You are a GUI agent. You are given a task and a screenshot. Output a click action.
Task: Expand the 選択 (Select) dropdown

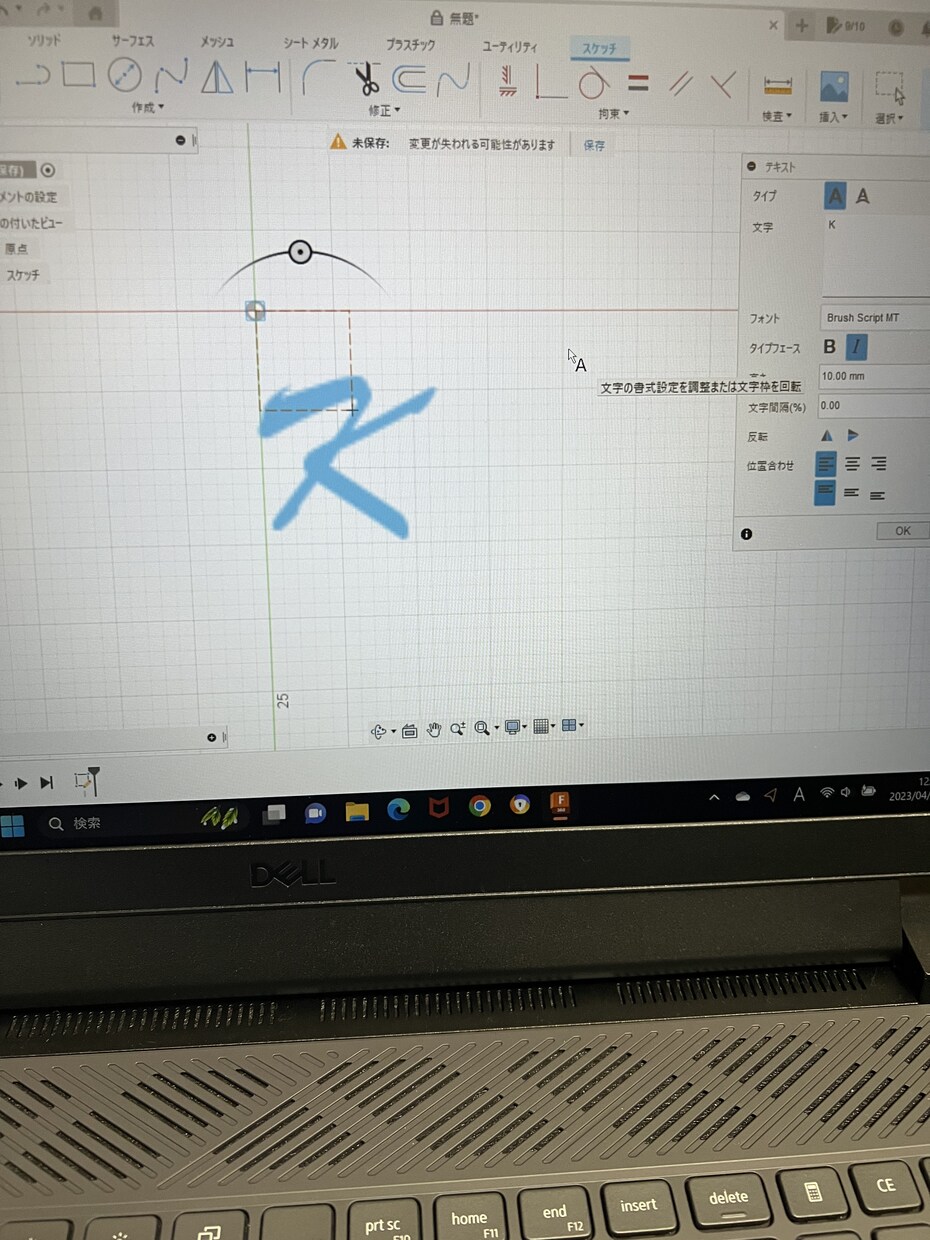[x=888, y=118]
